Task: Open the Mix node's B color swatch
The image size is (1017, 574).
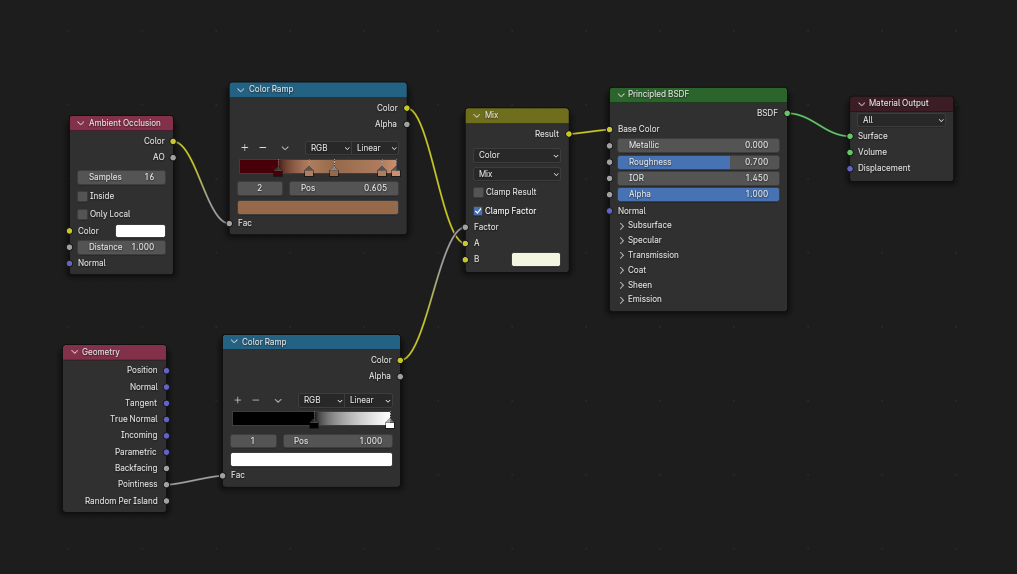Action: click(x=535, y=259)
